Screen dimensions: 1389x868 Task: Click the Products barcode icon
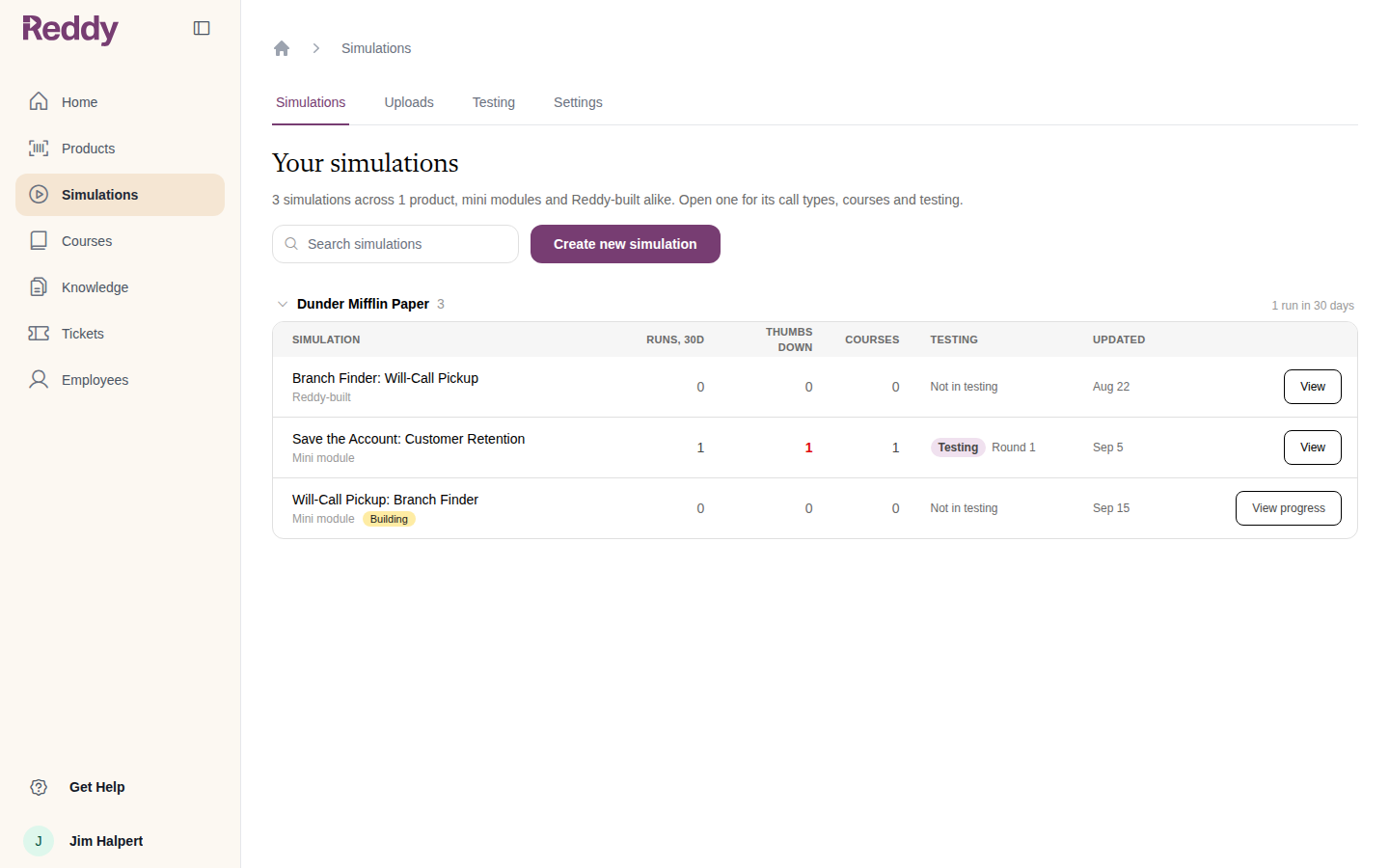coord(39,148)
